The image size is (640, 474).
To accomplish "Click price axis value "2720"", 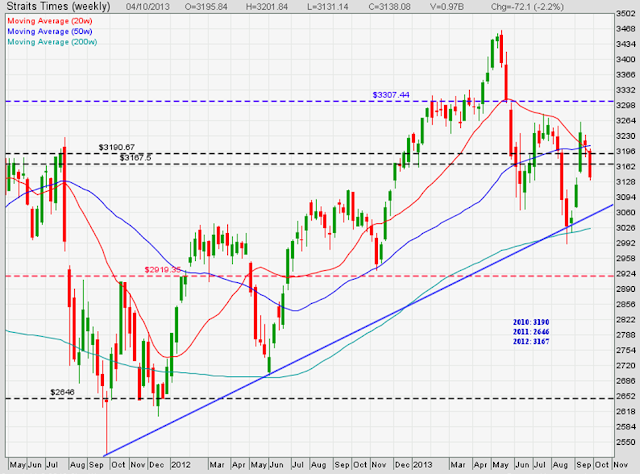I will 625,365.
